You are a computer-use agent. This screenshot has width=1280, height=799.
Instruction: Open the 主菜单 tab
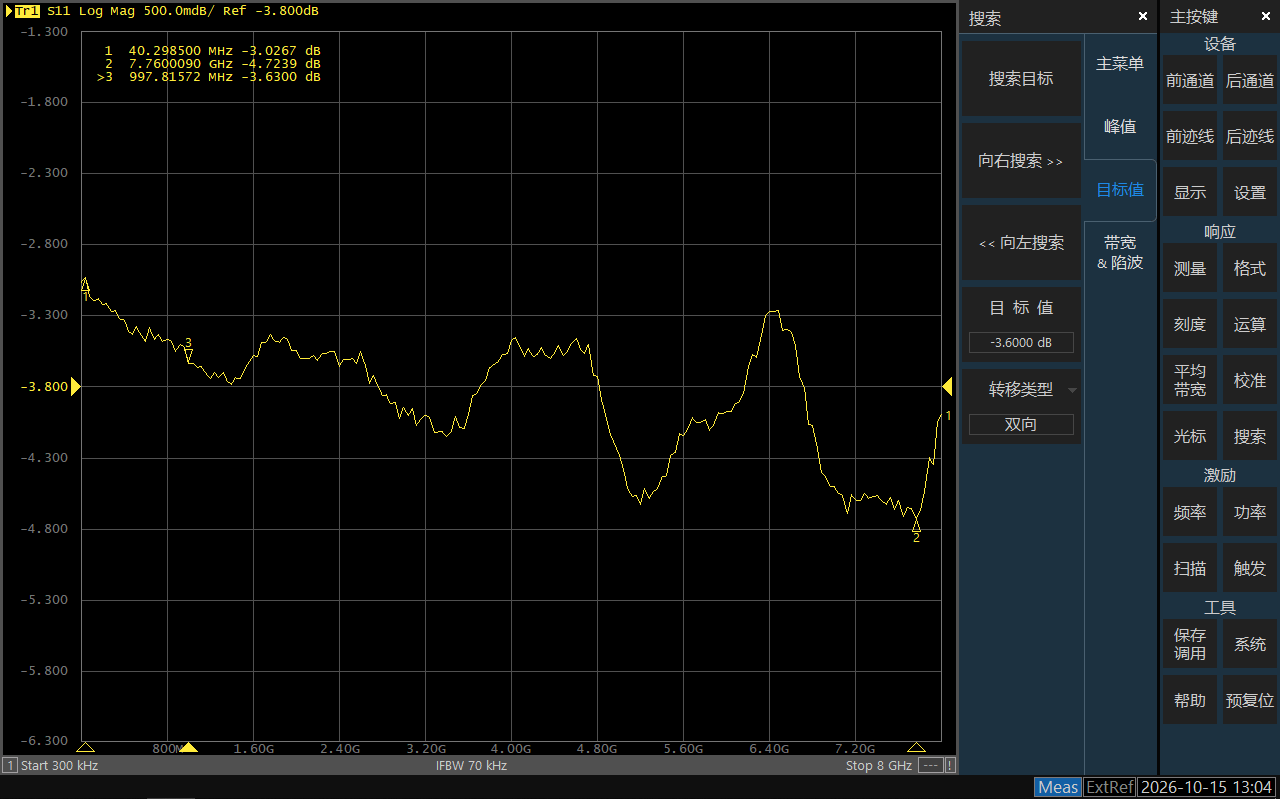[x=1120, y=64]
